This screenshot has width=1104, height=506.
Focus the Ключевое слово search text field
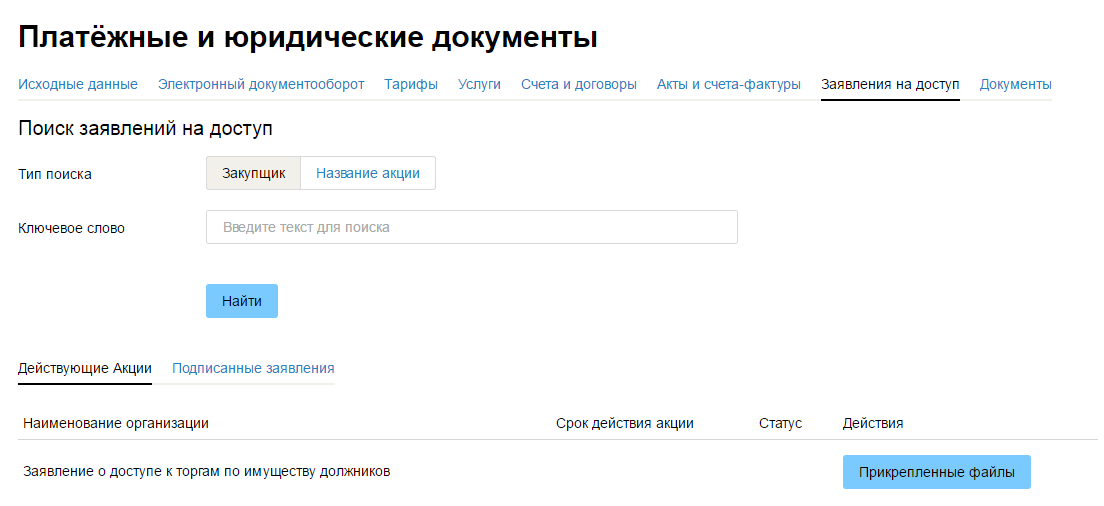(471, 227)
